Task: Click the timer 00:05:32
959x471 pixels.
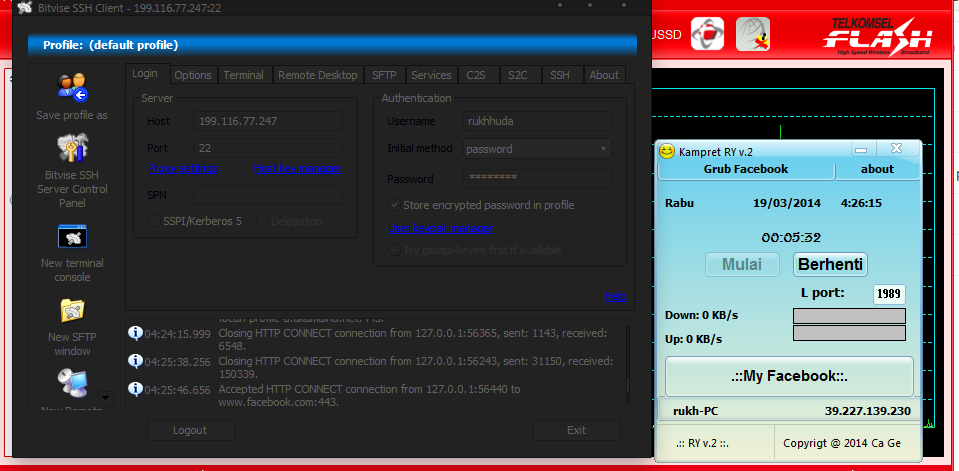Action: [x=791, y=237]
